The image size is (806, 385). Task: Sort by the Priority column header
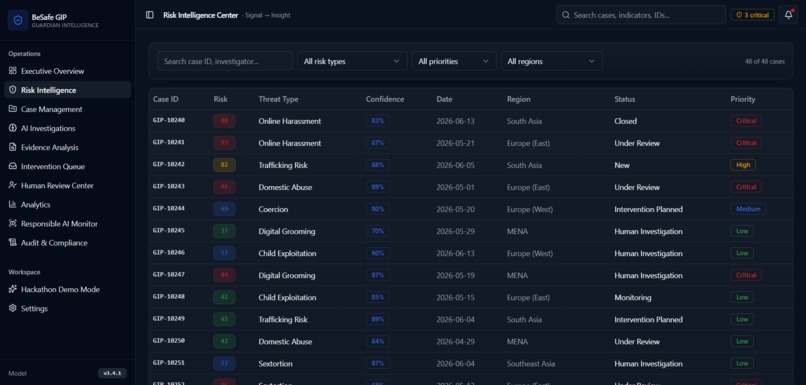click(743, 99)
